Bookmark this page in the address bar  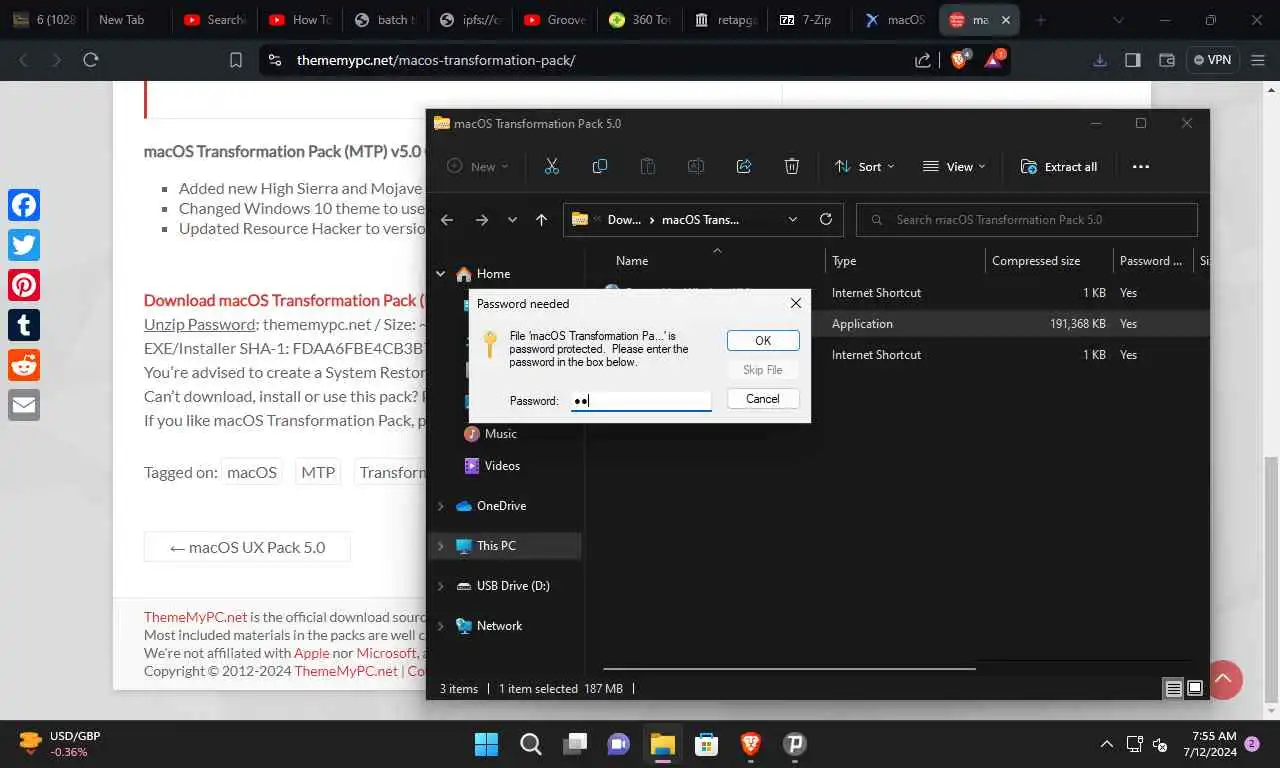pyautogui.click(x=236, y=60)
